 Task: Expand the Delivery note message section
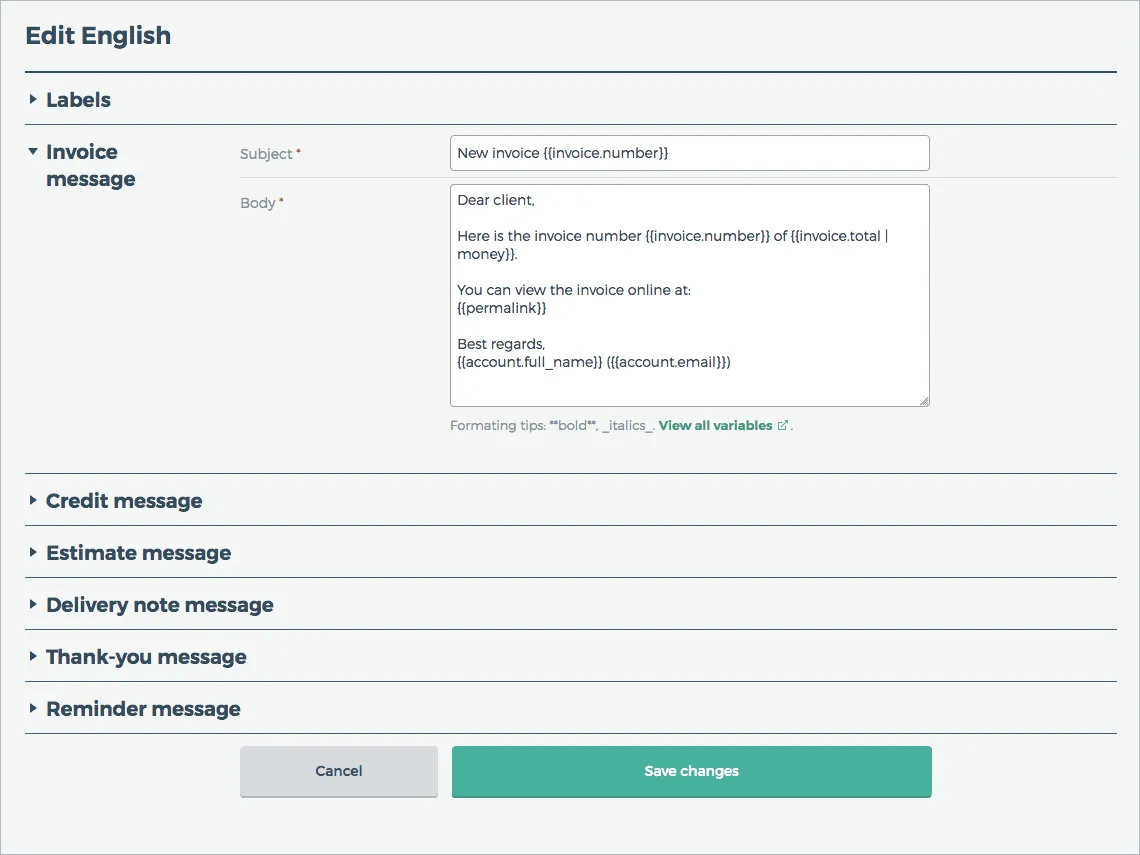coord(159,604)
